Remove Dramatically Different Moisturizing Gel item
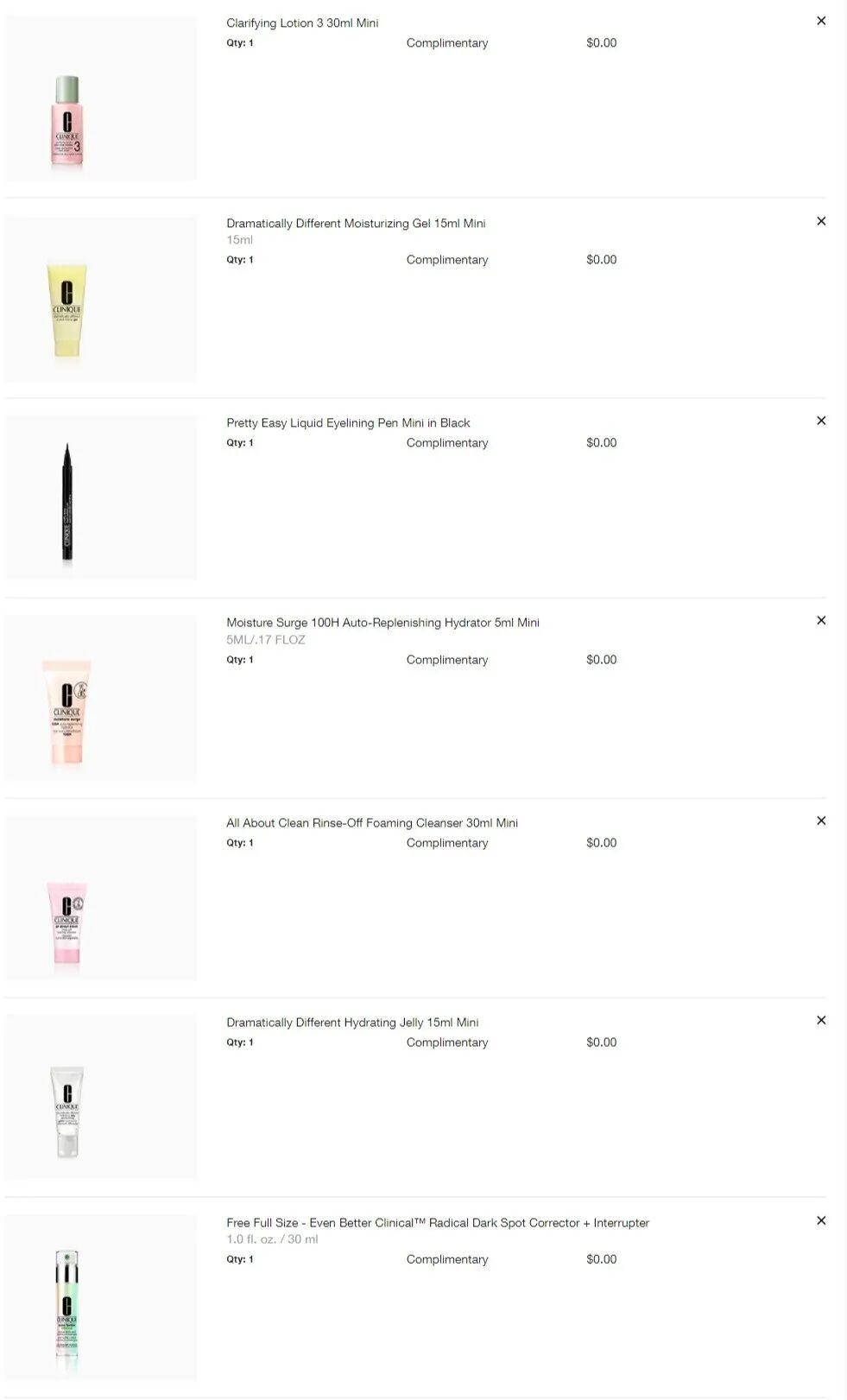 pyautogui.click(x=821, y=221)
